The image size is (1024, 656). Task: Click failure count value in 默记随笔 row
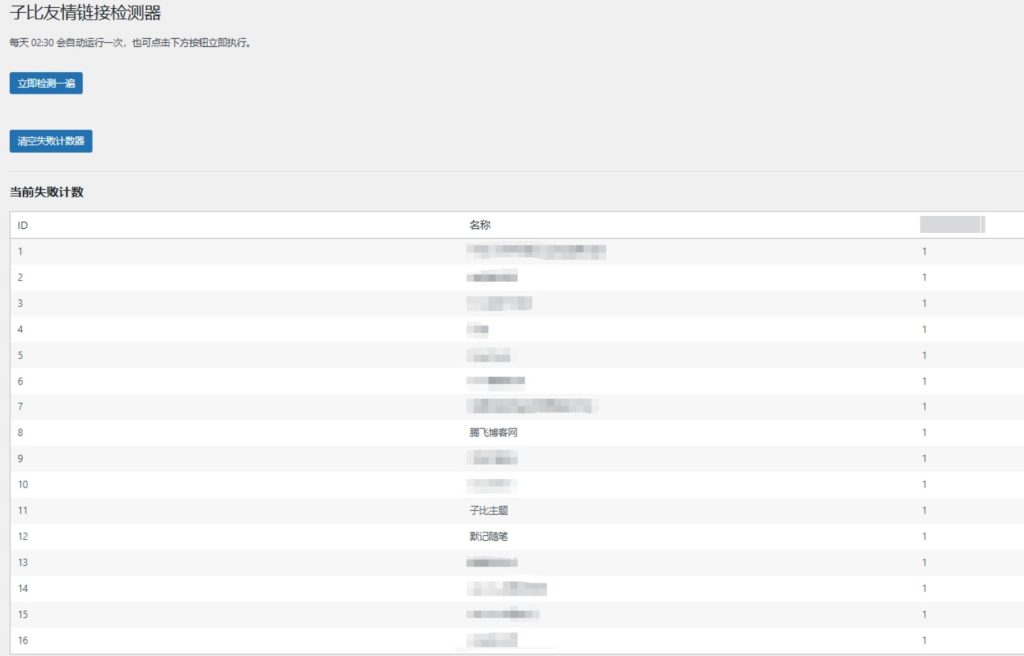point(924,537)
